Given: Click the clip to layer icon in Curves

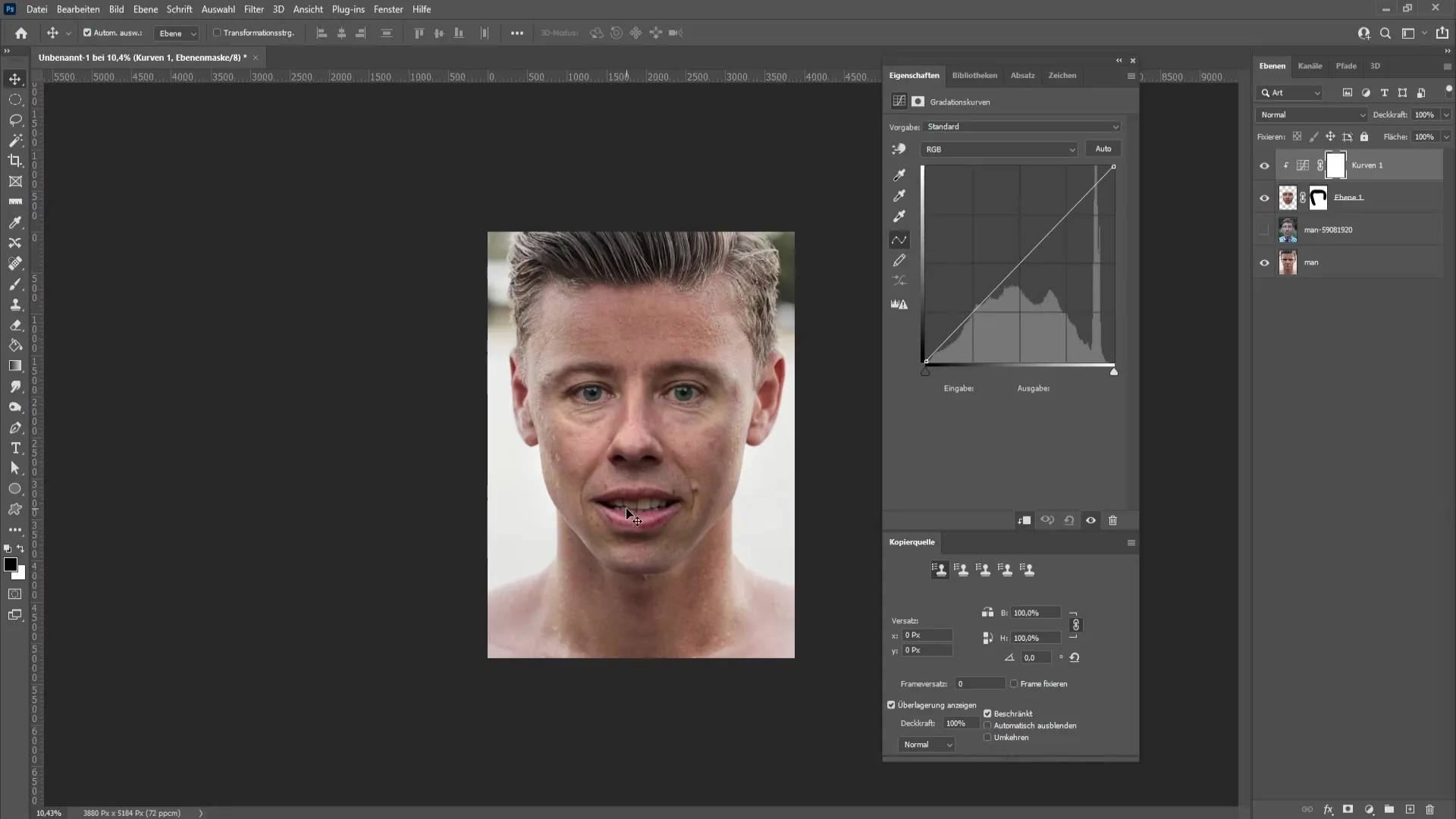Looking at the screenshot, I should coord(1024,520).
